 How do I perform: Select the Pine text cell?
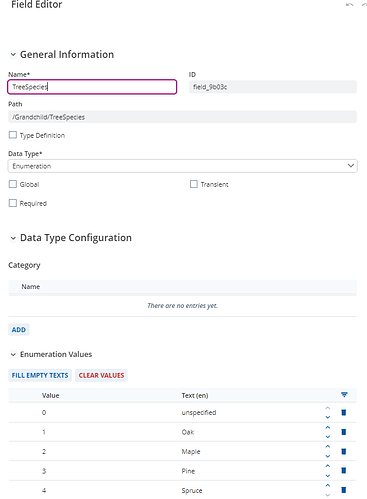[x=188, y=471]
